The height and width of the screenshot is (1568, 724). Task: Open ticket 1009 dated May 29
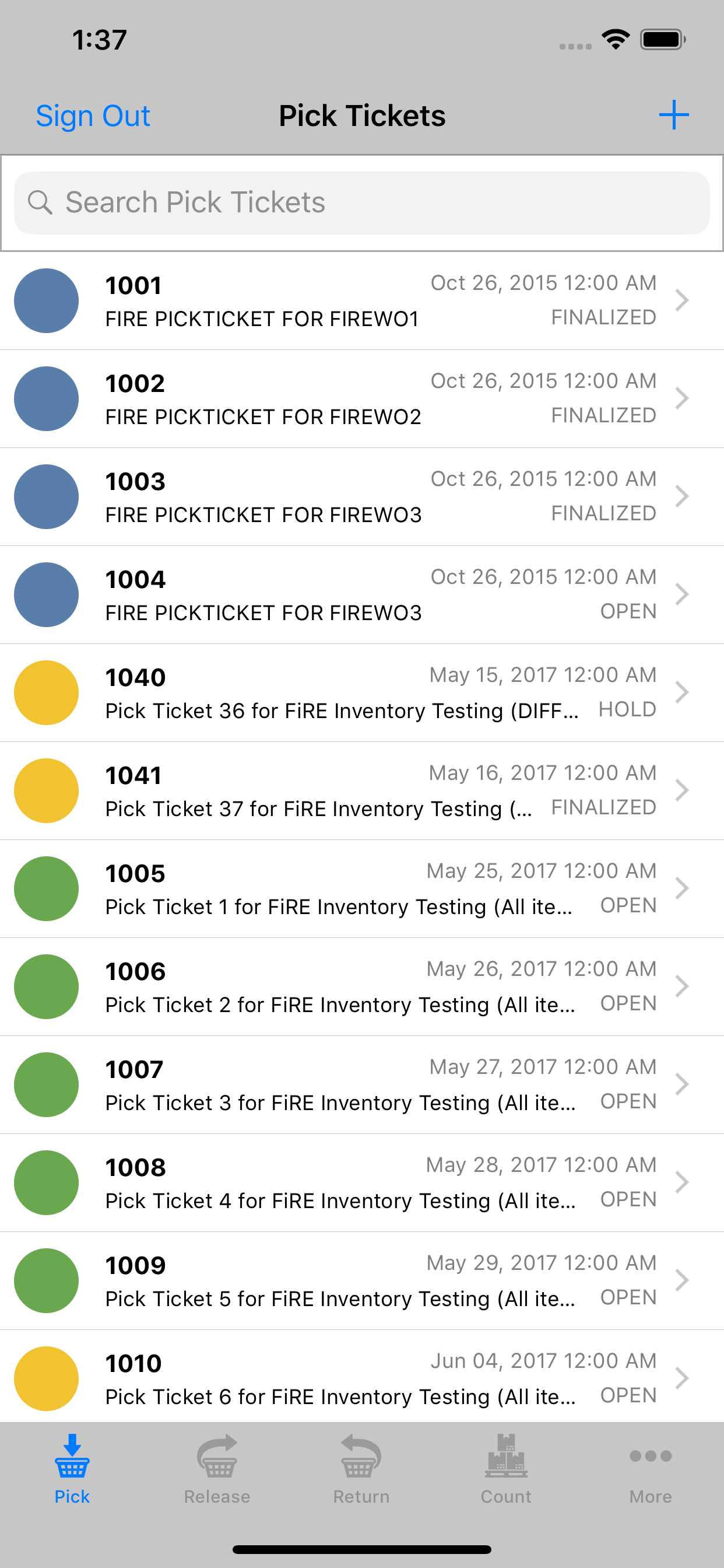coord(362,1280)
